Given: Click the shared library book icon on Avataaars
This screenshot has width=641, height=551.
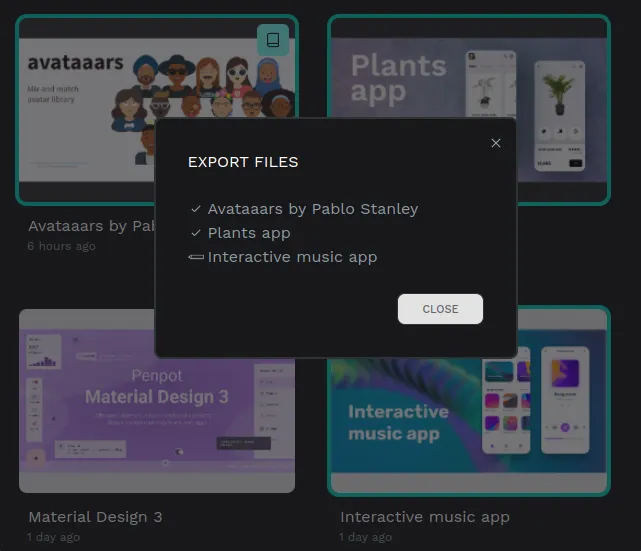Looking at the screenshot, I should tap(273, 41).
